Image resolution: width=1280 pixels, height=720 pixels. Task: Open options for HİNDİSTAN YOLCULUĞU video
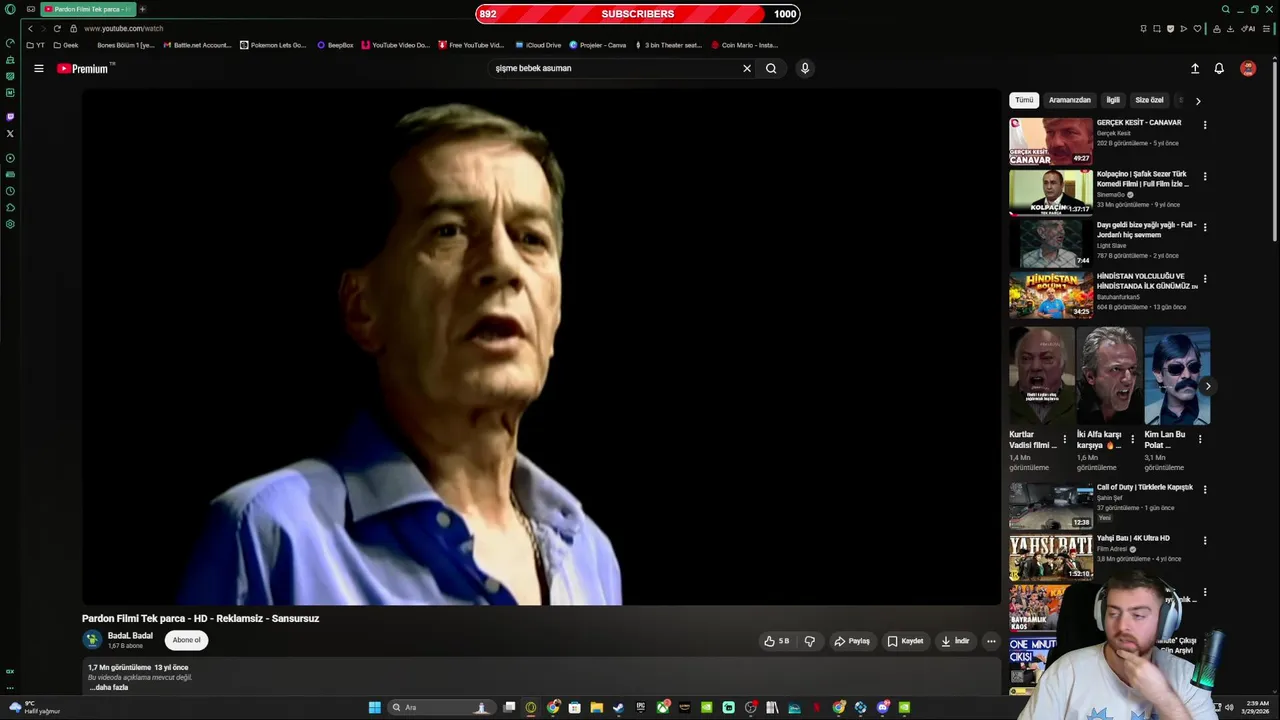coord(1205,279)
